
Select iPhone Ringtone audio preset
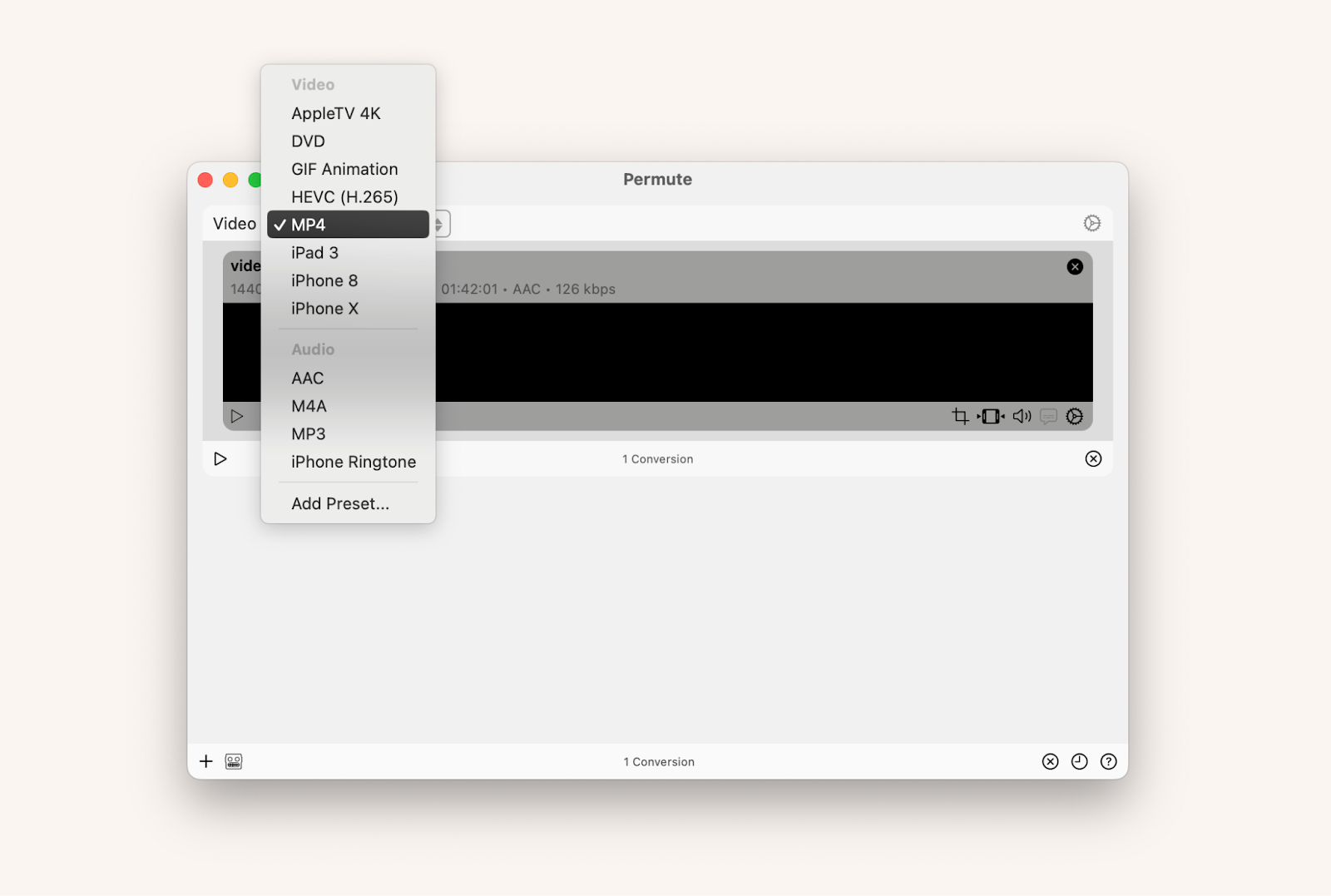[354, 462]
